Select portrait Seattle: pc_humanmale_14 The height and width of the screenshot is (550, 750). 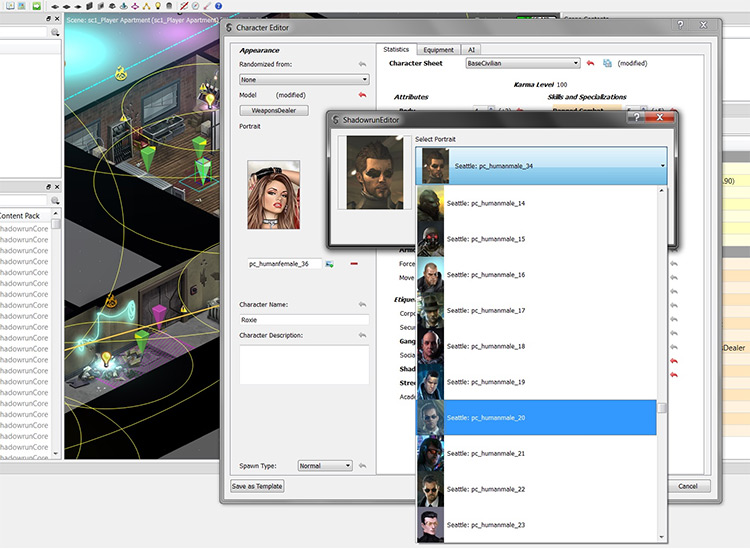[536, 203]
